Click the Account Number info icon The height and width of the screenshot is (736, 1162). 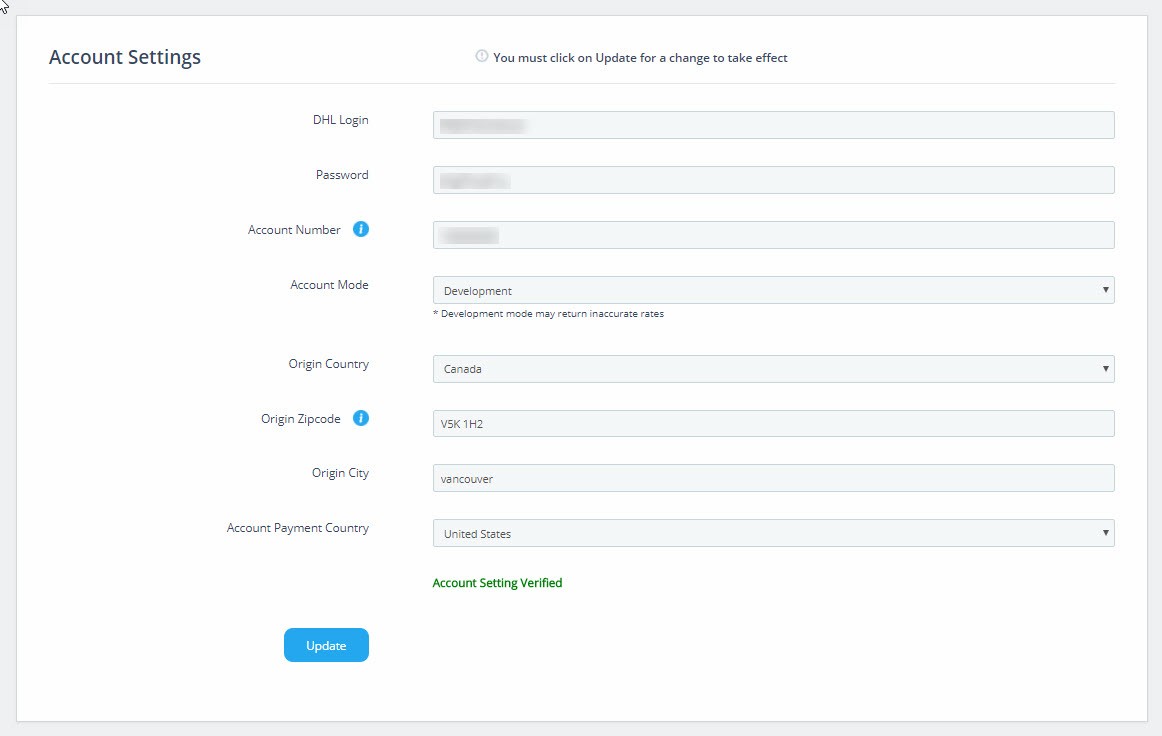pos(361,229)
